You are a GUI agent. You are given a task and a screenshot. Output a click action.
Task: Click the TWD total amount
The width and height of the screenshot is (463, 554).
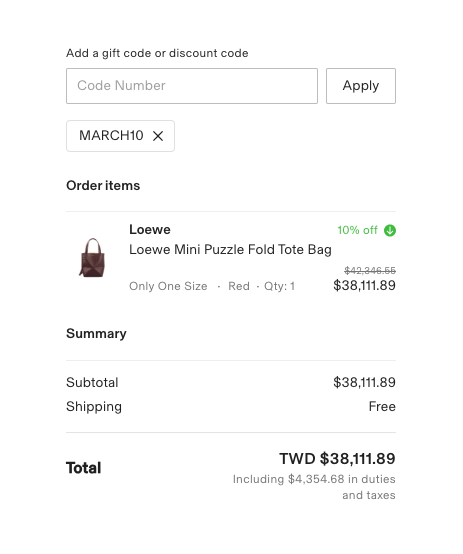pos(337,459)
